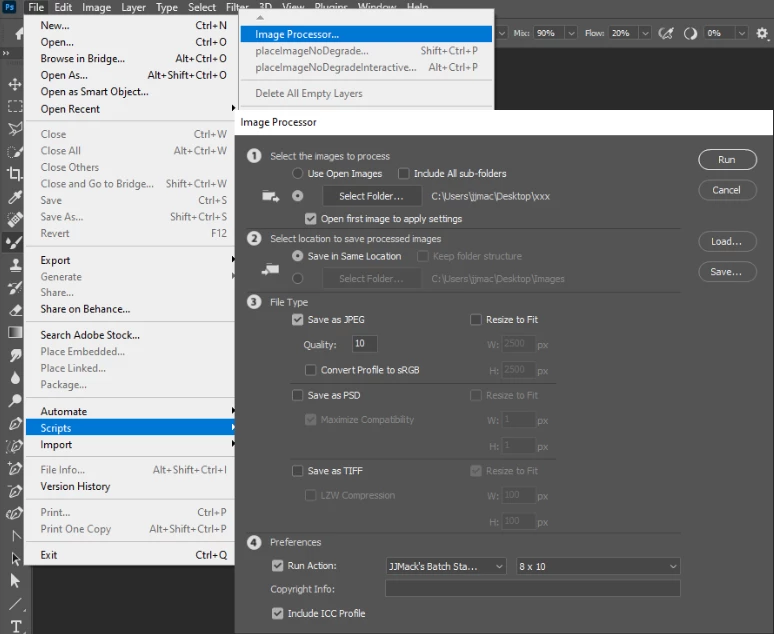Select the History Brush tool

pyautogui.click(x=15, y=288)
